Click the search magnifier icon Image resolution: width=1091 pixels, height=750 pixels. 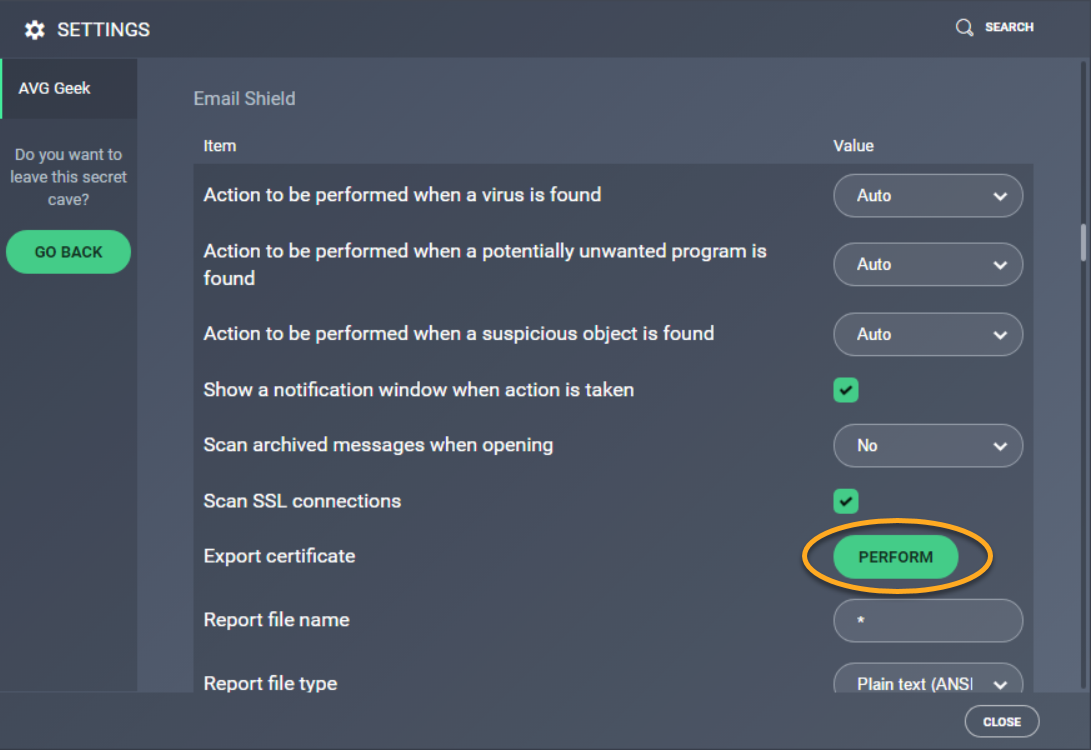pyautogui.click(x=964, y=27)
